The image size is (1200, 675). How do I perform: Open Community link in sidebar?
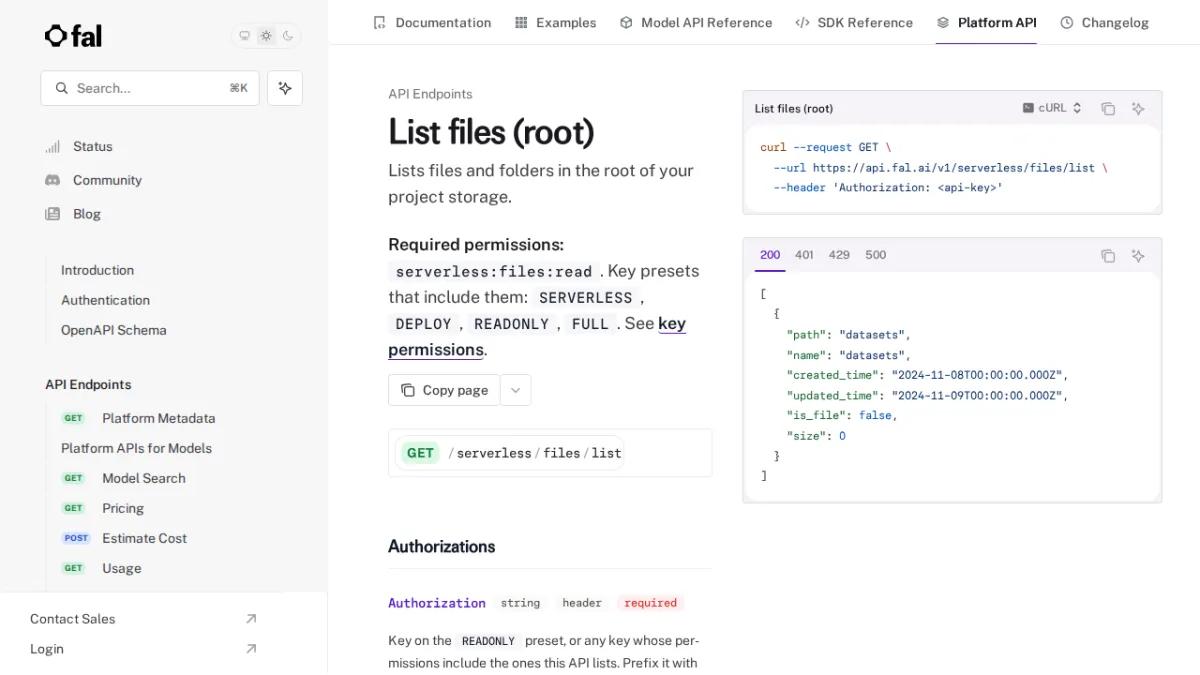click(x=107, y=180)
